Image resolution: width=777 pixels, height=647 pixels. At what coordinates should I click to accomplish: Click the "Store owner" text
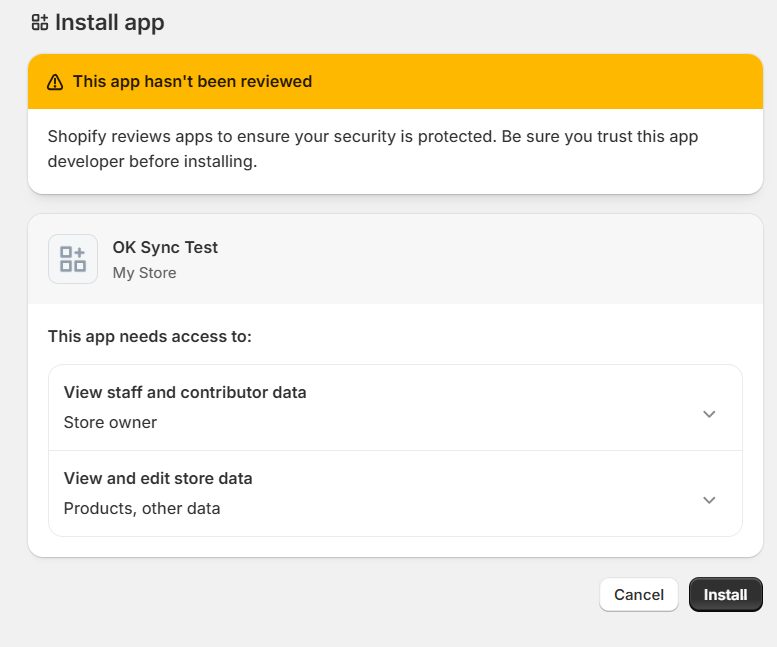(x=110, y=422)
